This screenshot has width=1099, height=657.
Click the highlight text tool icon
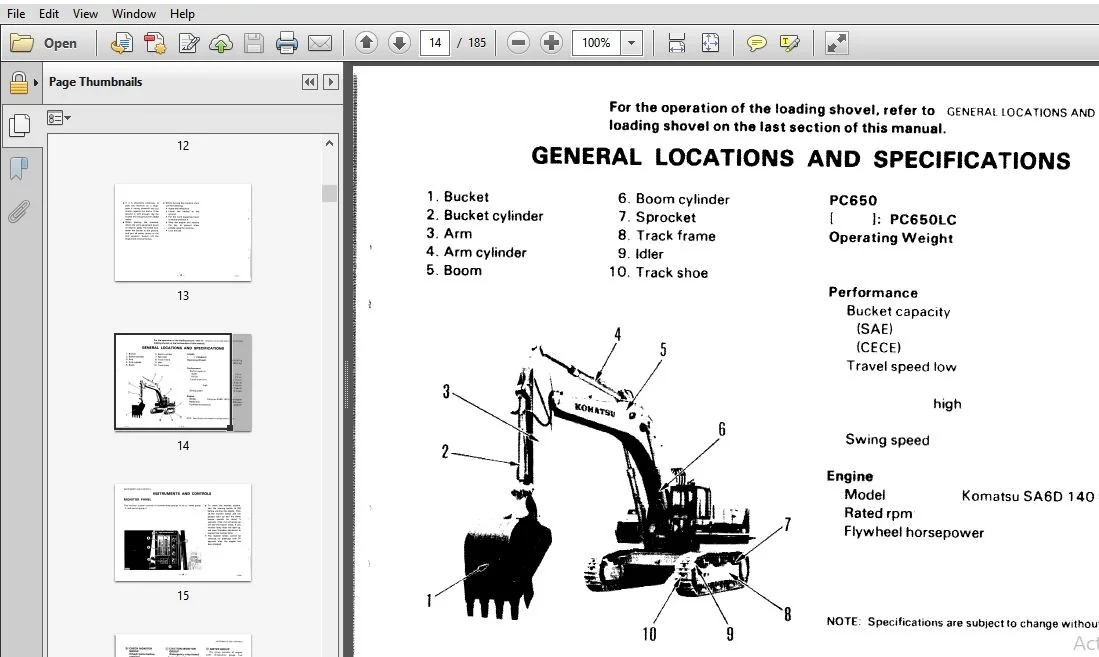[789, 43]
